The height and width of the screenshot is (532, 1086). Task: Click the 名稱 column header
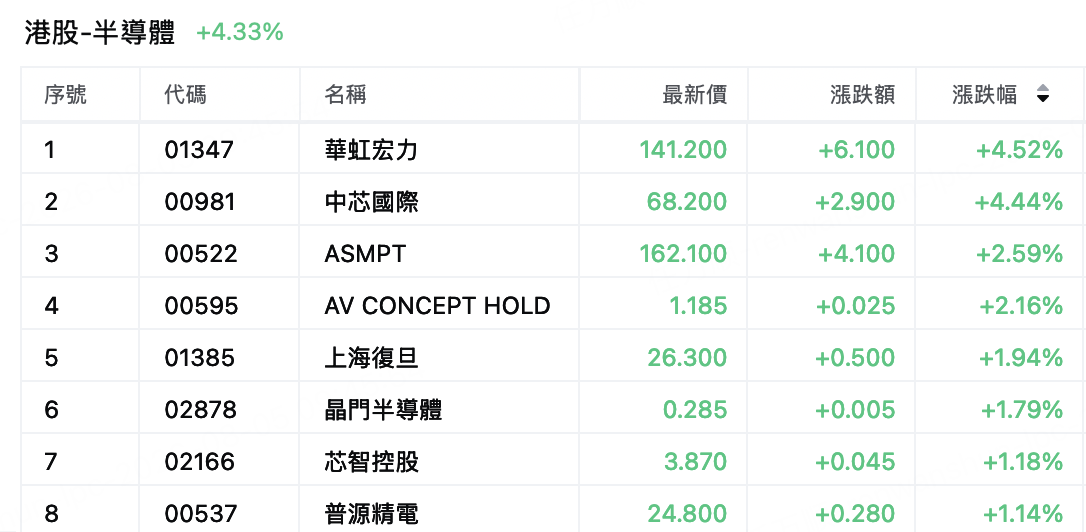click(x=345, y=94)
